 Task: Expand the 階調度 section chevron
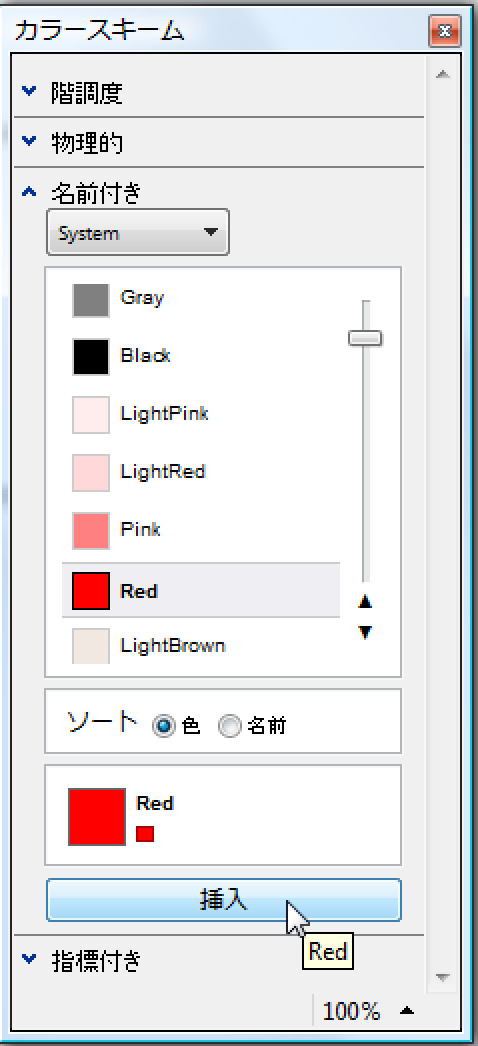[29, 90]
